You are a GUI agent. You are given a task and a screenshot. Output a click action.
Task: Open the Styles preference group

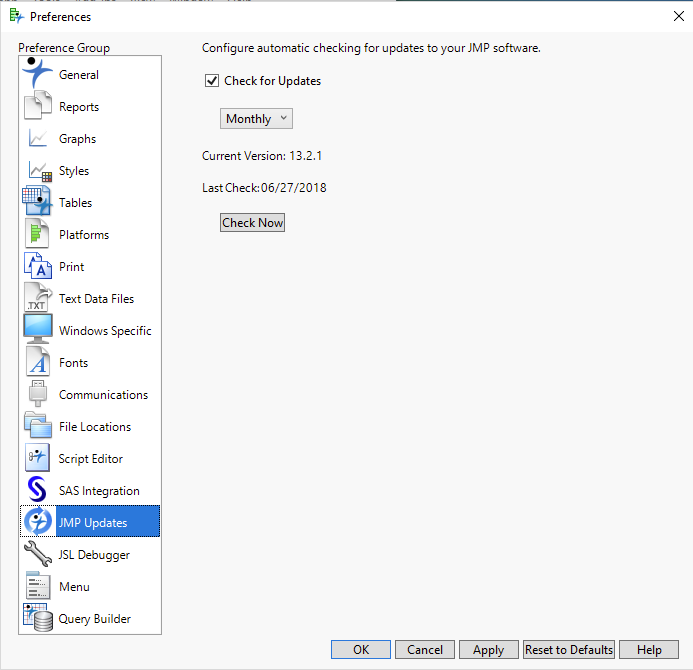[74, 171]
